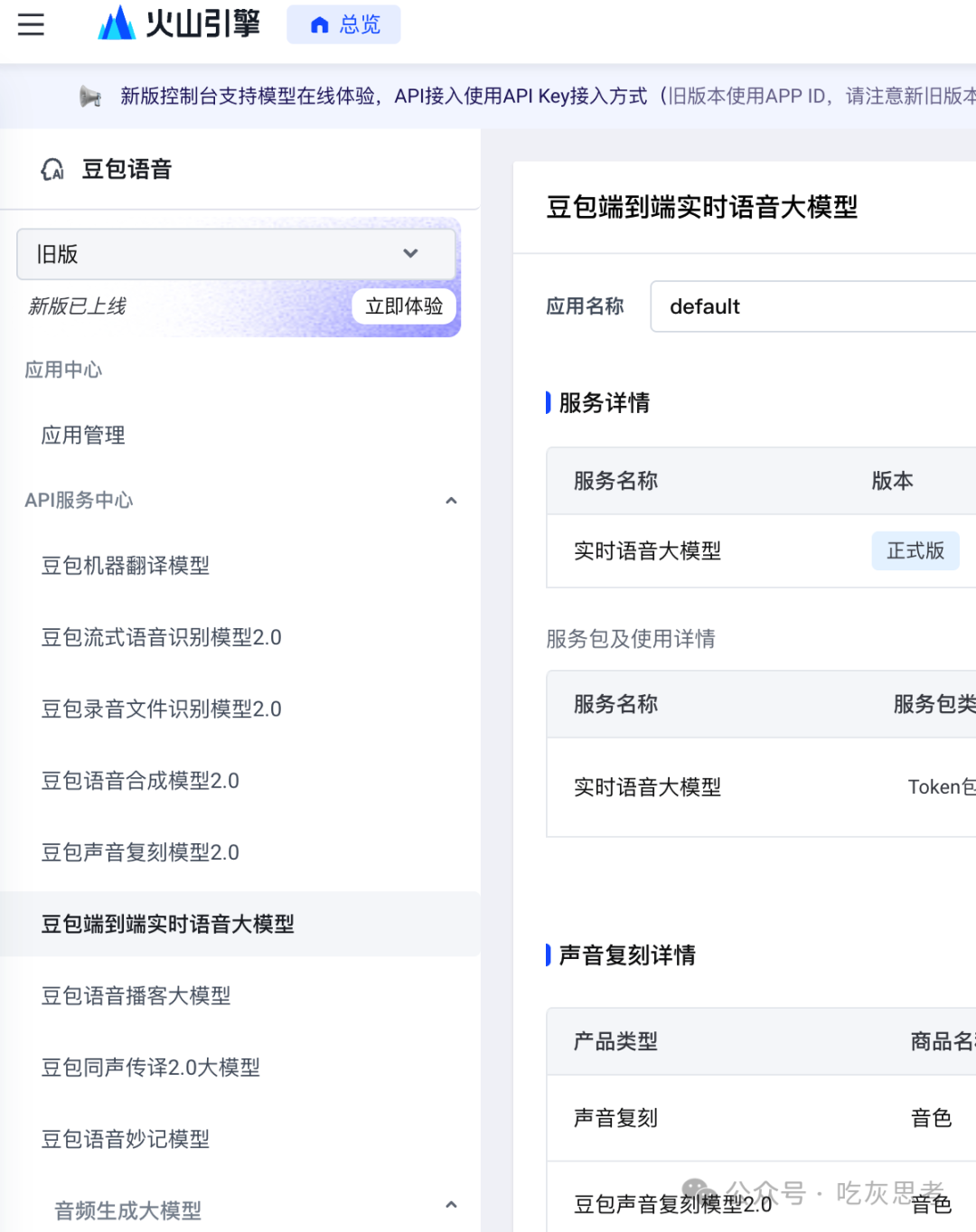Click the 应用中心 section label
The height and width of the screenshot is (1232, 976).
tap(63, 370)
